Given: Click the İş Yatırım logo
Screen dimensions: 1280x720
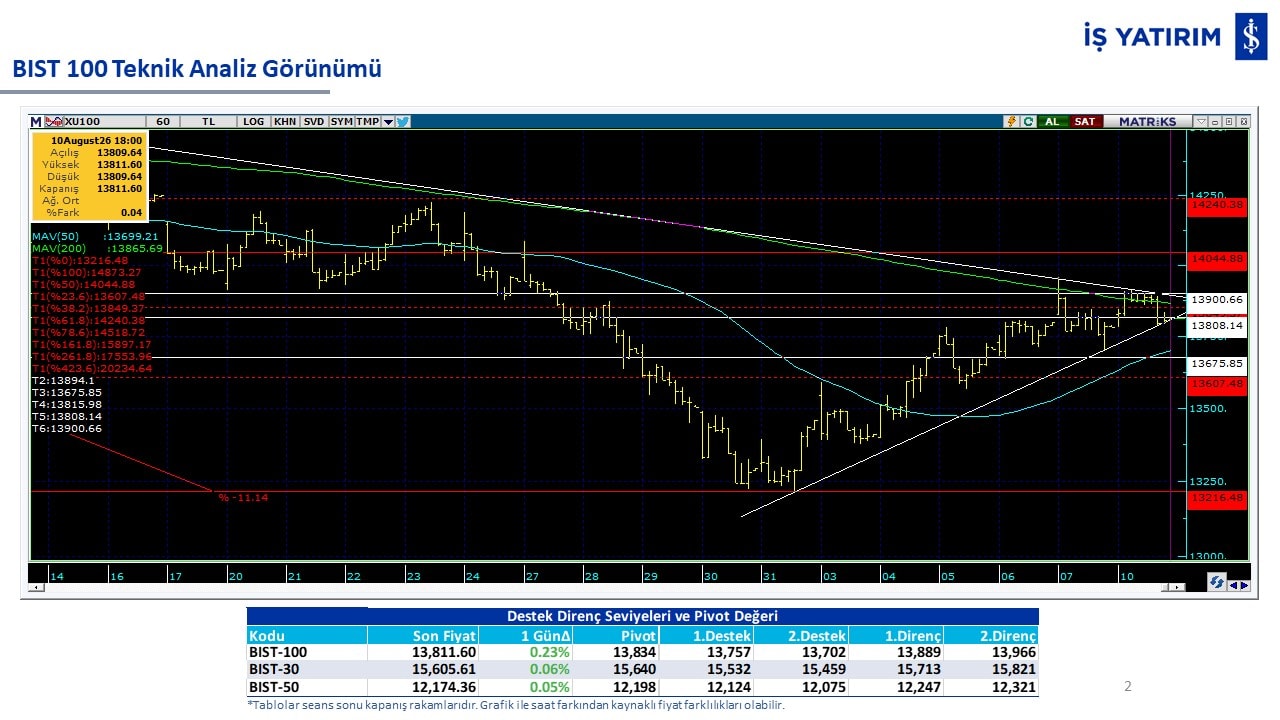Looking at the screenshot, I should (1175, 38).
